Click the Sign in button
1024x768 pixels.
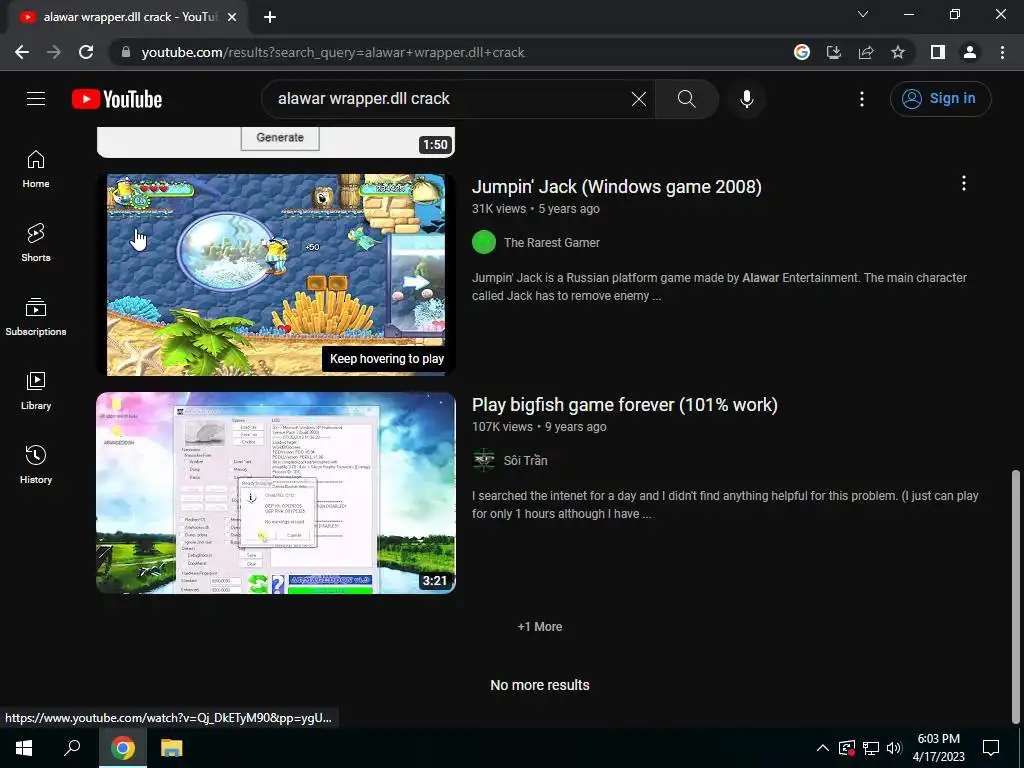[x=940, y=99]
